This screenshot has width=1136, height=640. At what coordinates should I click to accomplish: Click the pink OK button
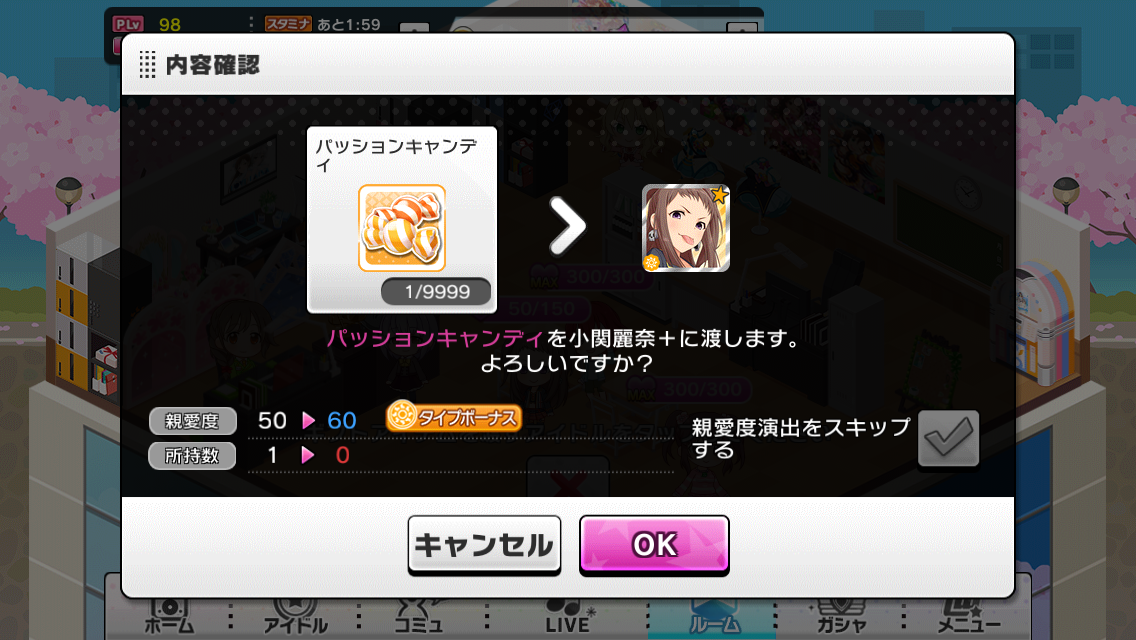654,544
